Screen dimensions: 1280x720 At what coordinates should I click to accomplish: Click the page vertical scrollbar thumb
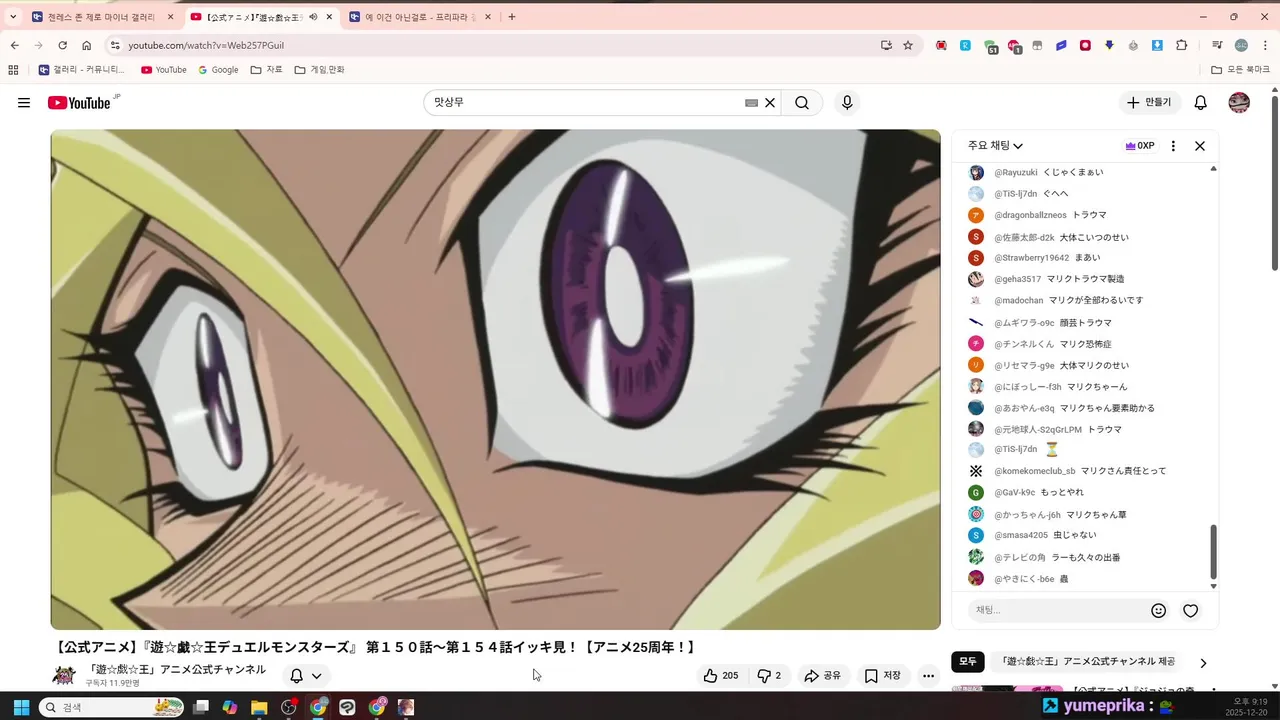(x=1275, y=184)
